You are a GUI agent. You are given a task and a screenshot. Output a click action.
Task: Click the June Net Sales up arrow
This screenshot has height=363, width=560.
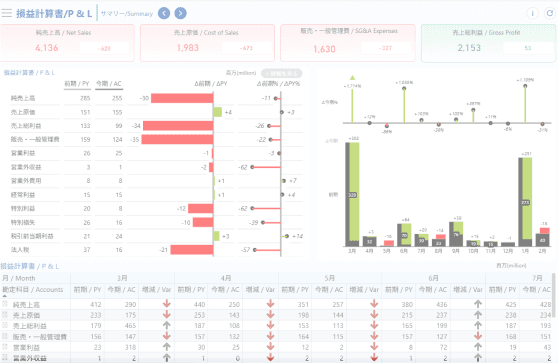478,304
